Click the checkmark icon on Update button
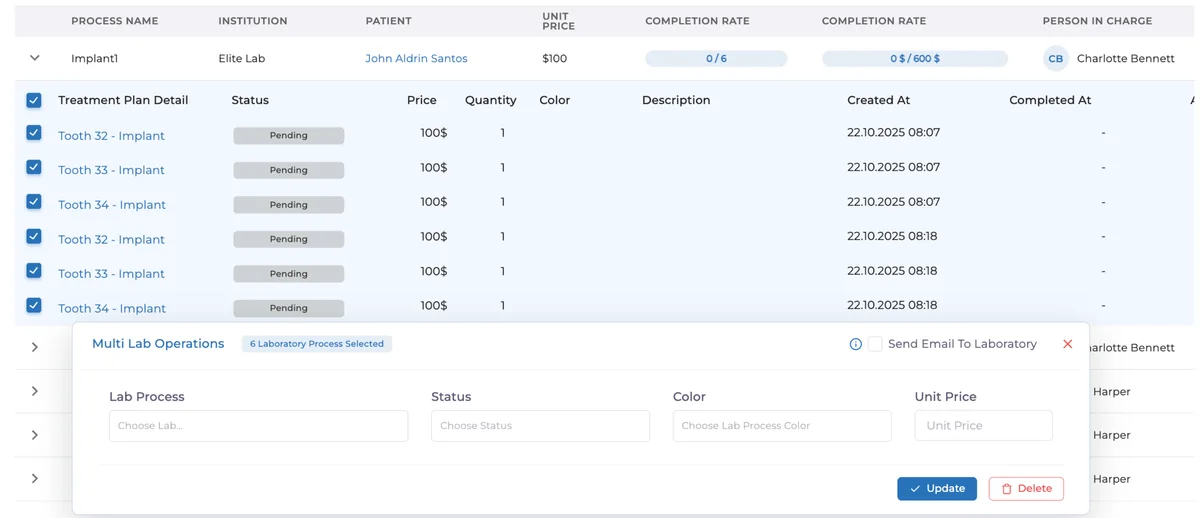Image resolution: width=1200 pixels, height=518 pixels. pos(915,489)
